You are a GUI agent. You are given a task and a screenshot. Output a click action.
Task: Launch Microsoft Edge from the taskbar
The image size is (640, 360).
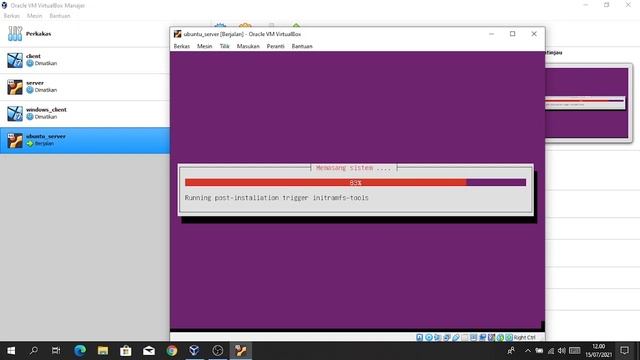(80, 351)
